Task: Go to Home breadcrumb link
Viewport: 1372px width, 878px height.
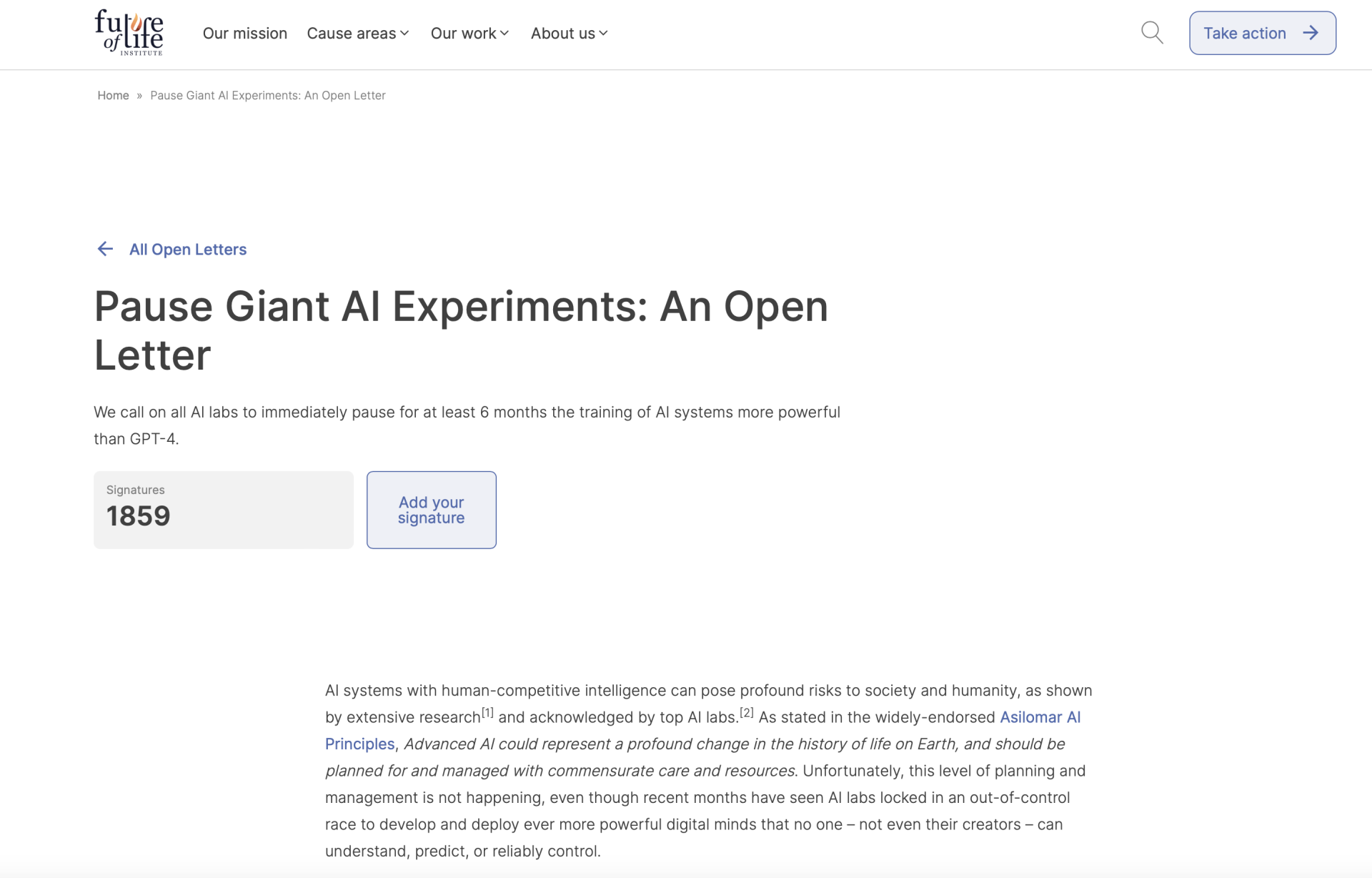Action: (113, 95)
